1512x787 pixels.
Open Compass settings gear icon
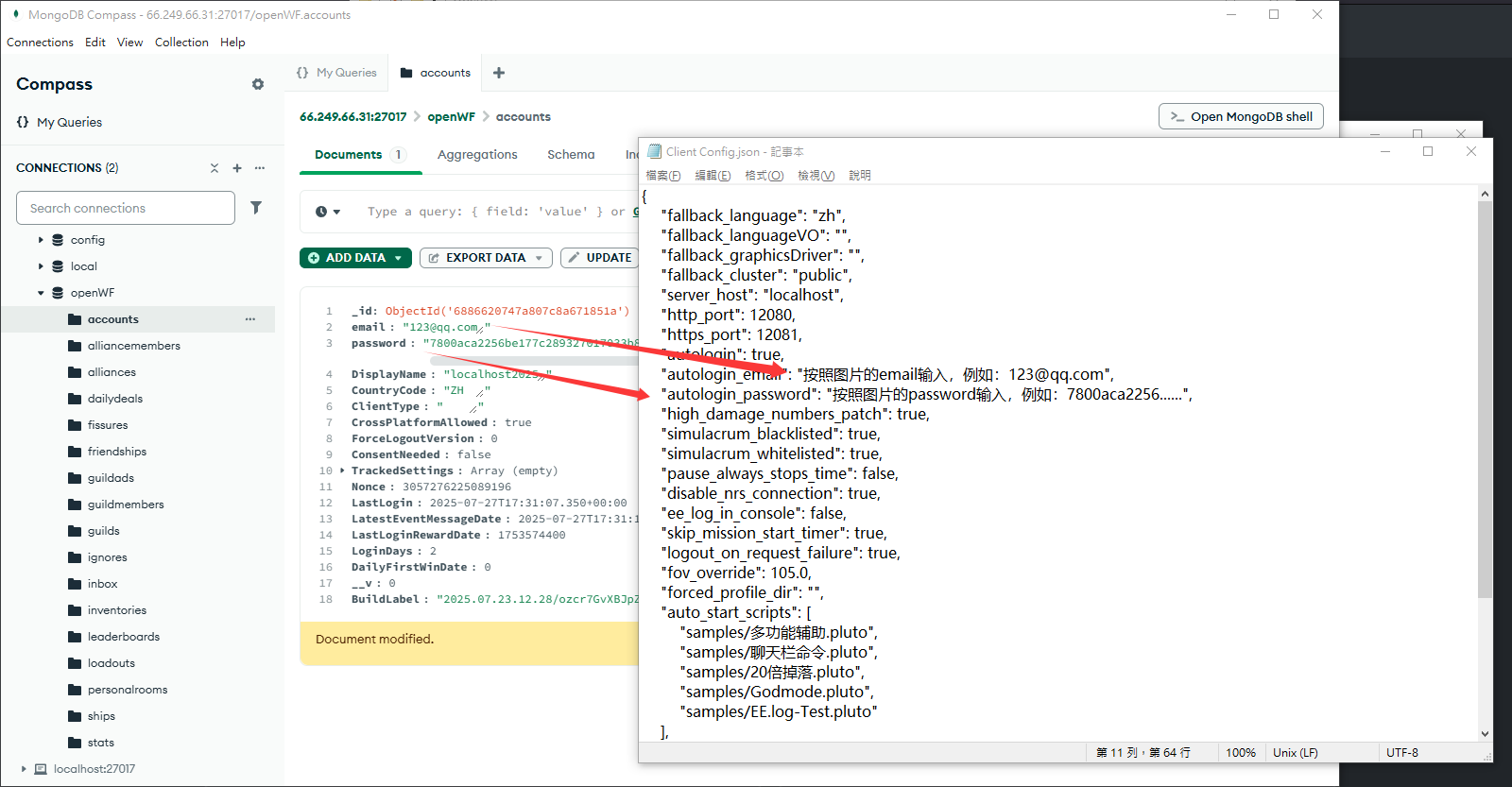pyautogui.click(x=258, y=84)
